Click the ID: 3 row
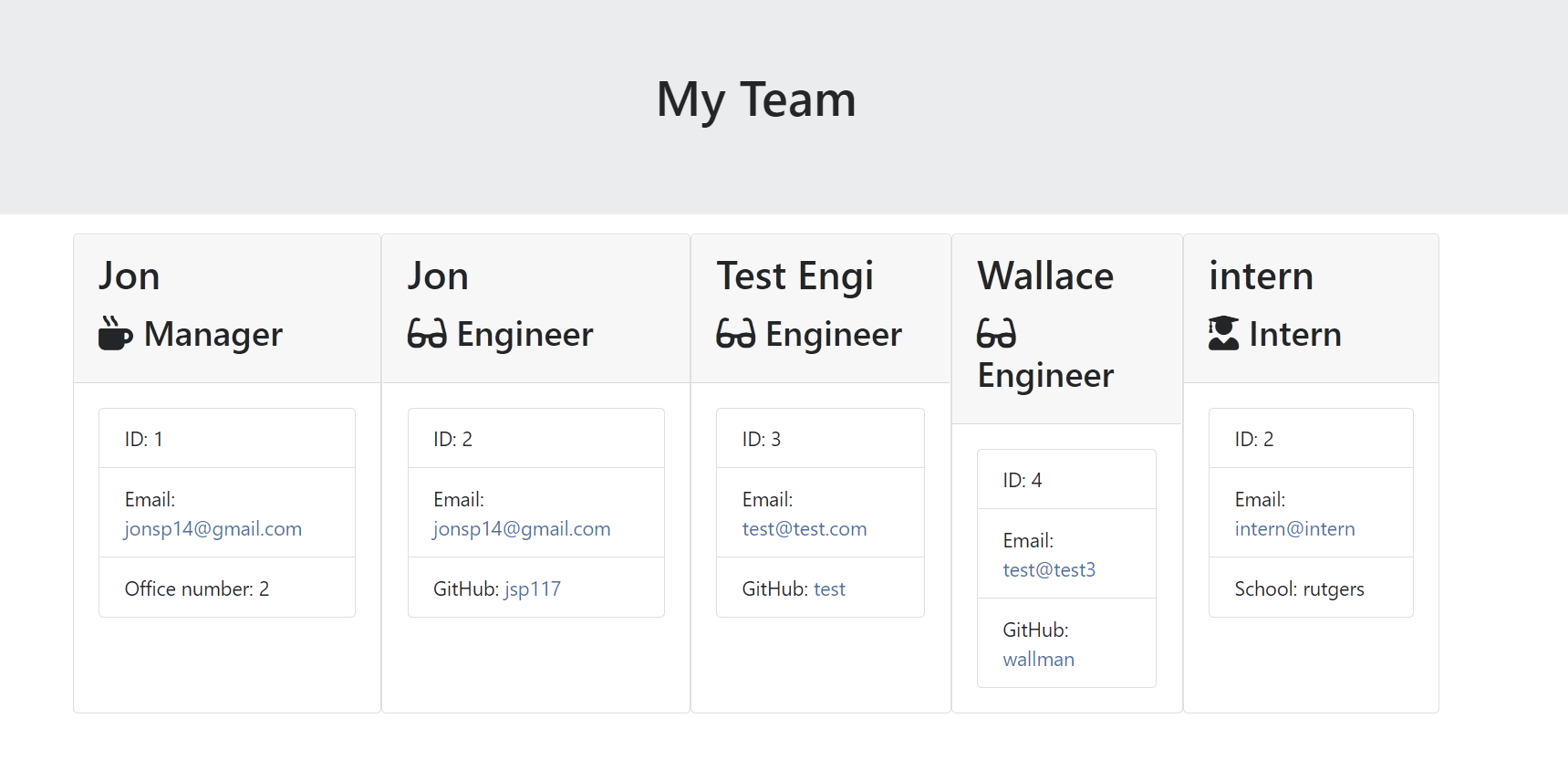The height and width of the screenshot is (760, 1568). pos(820,439)
